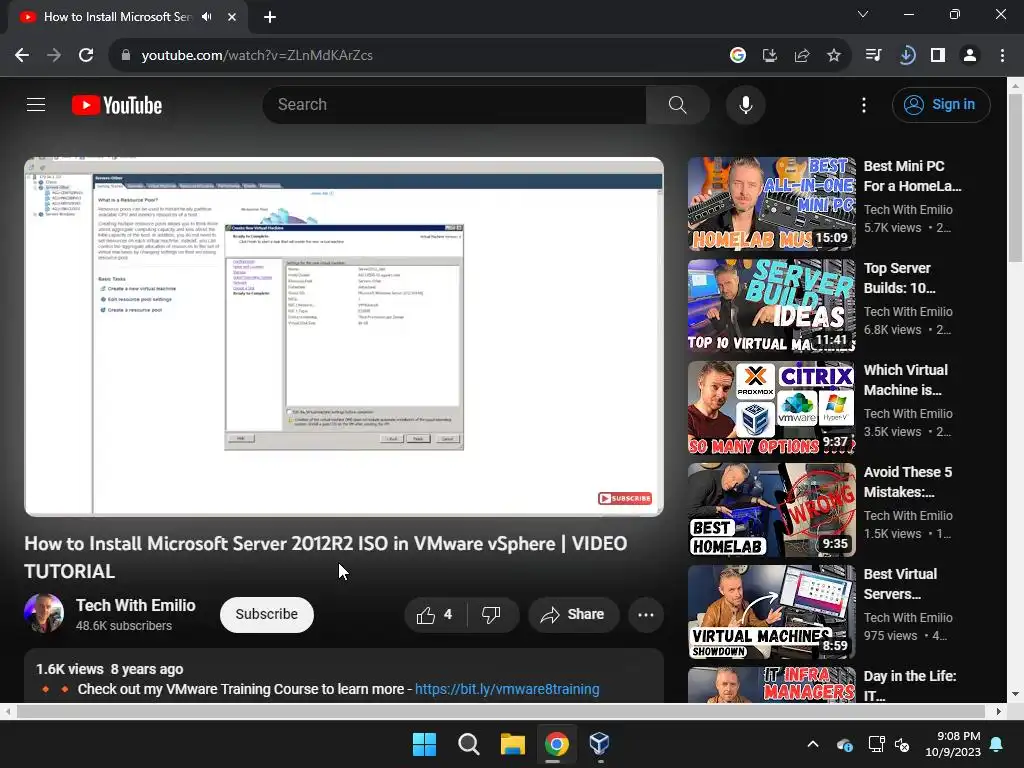
Task: Close the YouTube tab
Action: pos(232,17)
